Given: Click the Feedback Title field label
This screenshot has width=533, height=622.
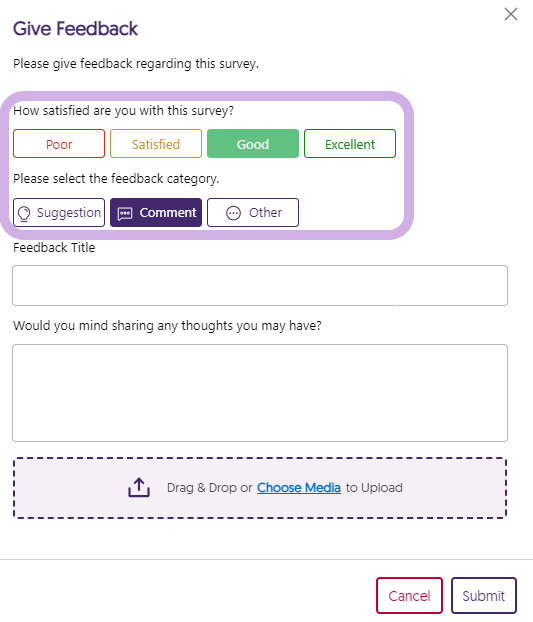Looking at the screenshot, I should tap(54, 248).
